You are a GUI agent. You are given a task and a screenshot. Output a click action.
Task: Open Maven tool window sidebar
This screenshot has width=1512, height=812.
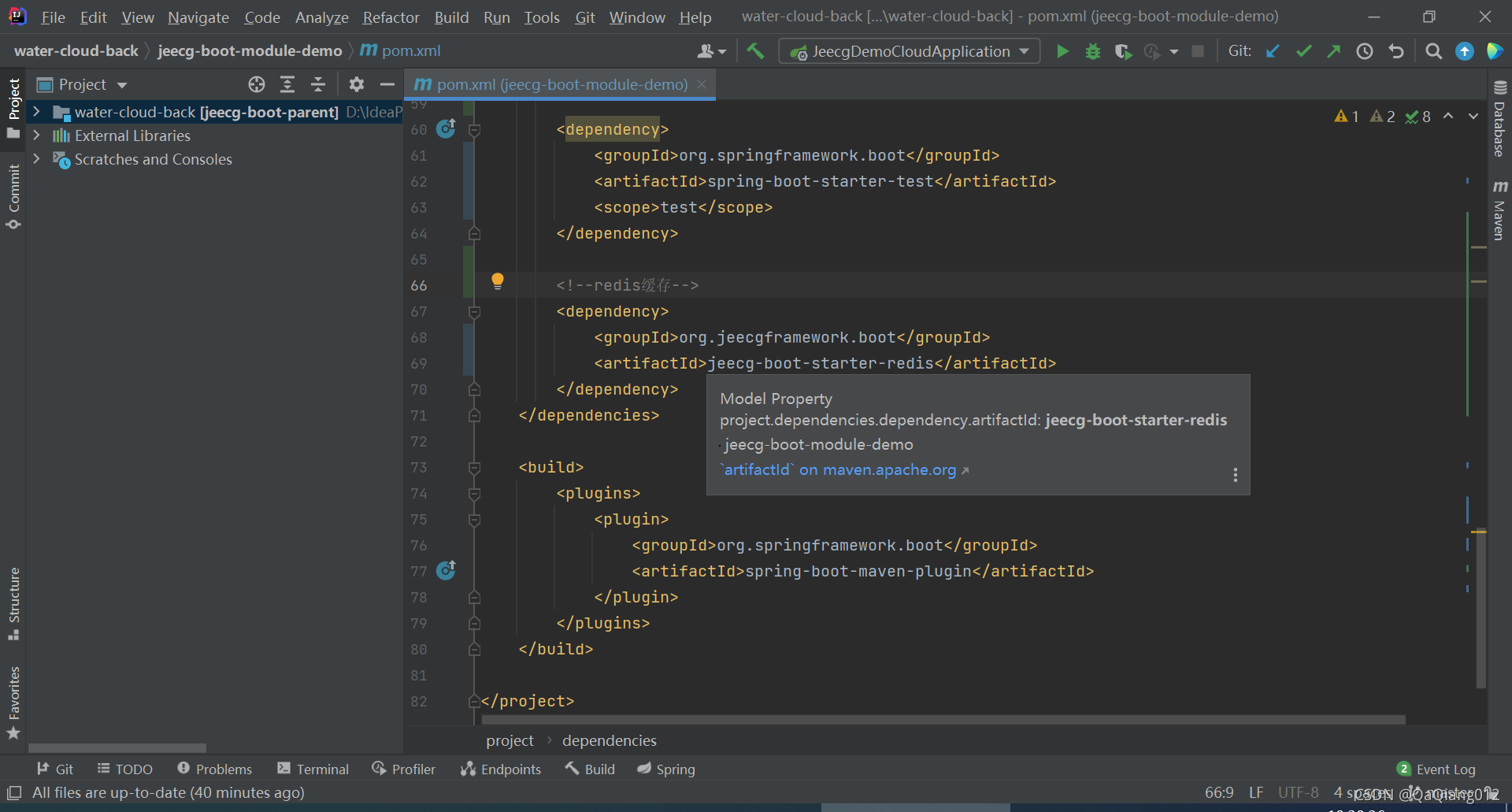pyautogui.click(x=1499, y=209)
